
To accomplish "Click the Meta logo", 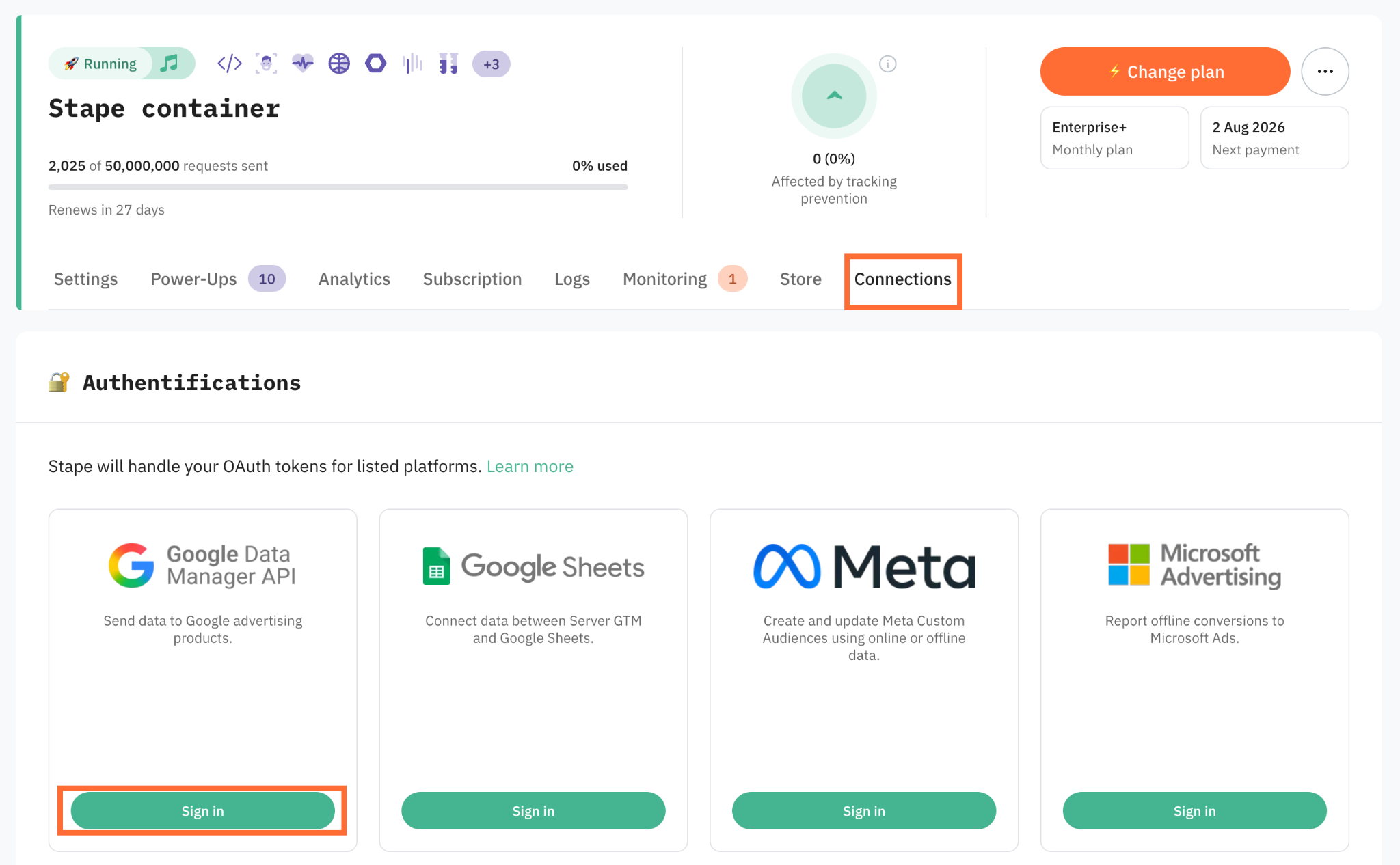I will tap(864, 566).
